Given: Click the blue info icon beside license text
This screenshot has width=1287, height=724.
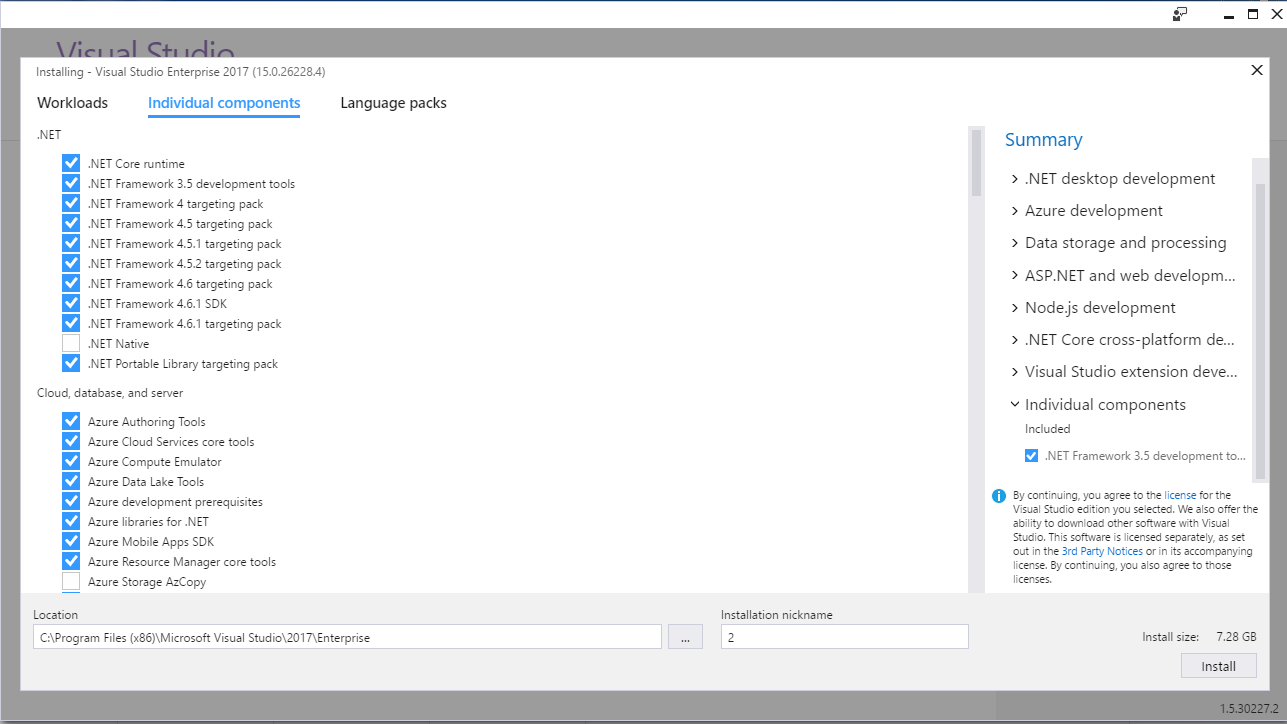Looking at the screenshot, I should [x=998, y=496].
